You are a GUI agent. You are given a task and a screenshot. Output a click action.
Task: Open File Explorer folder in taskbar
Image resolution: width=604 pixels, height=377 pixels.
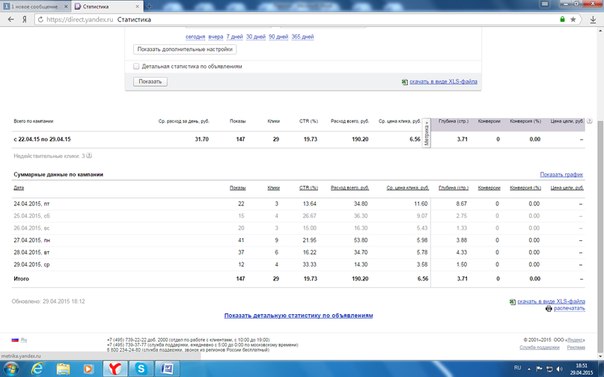[x=63, y=369]
